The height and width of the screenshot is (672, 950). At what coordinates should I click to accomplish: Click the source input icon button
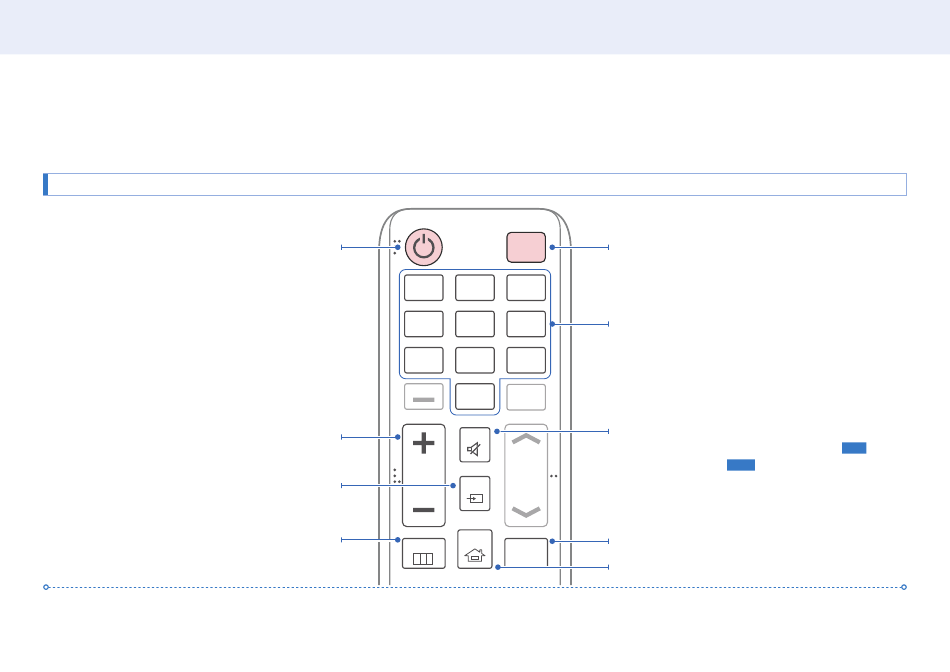click(x=474, y=494)
